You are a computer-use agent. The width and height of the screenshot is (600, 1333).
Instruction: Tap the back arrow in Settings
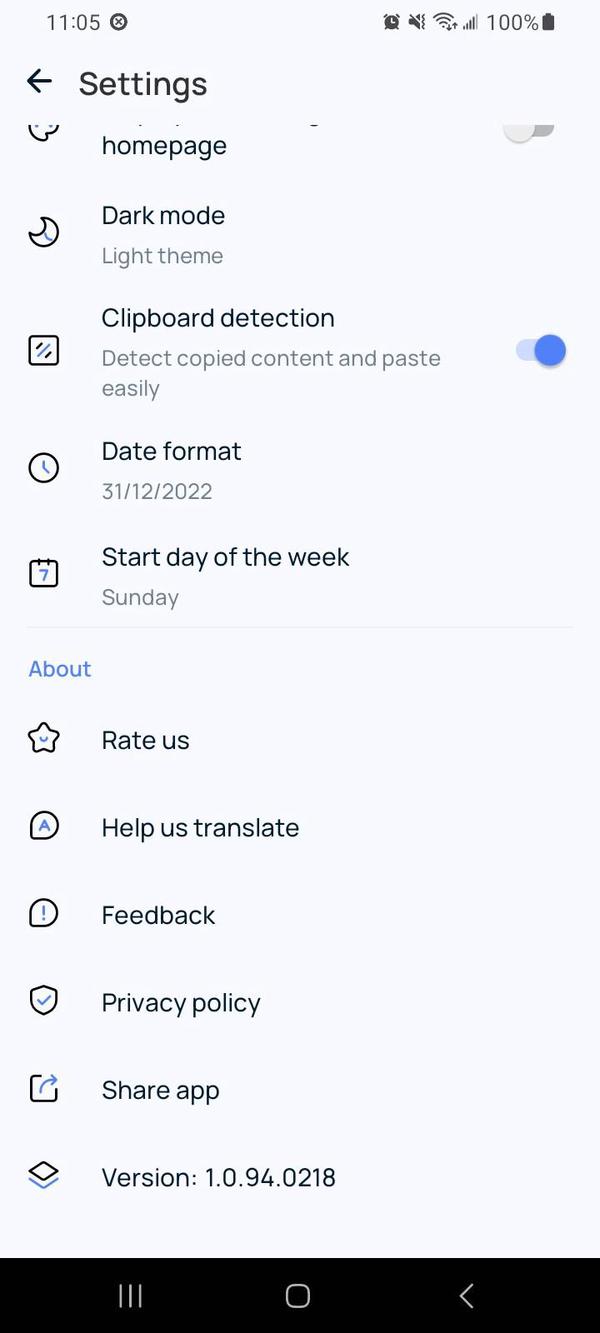click(38, 81)
